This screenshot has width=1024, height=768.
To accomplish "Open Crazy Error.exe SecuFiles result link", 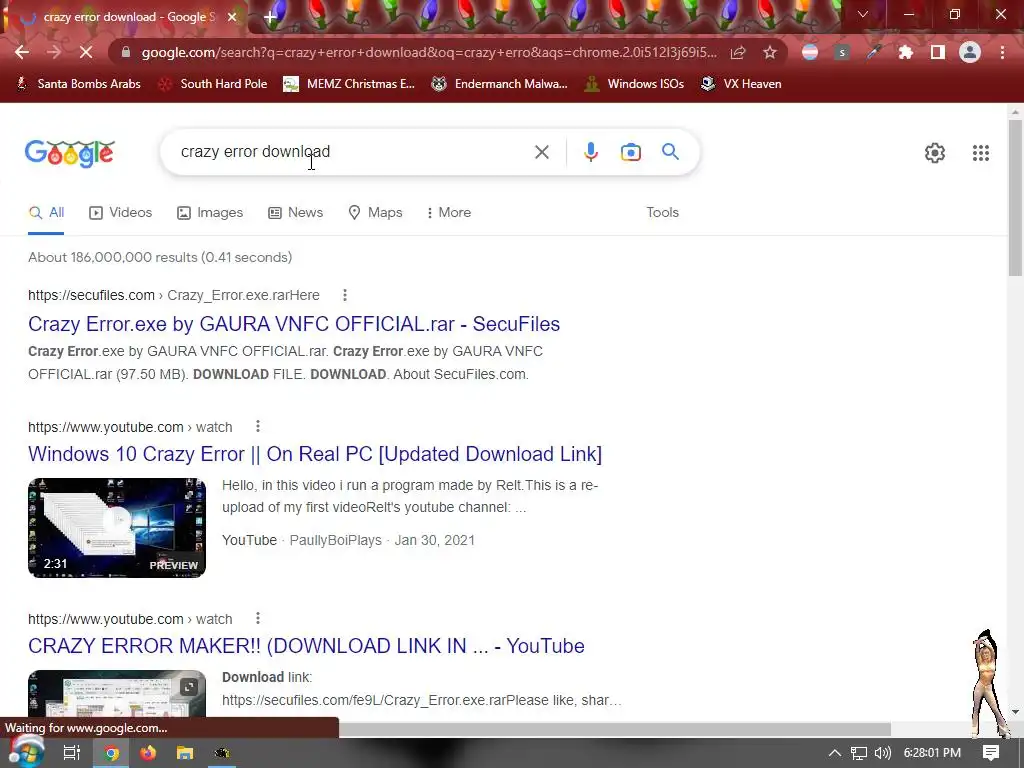I will [294, 324].
